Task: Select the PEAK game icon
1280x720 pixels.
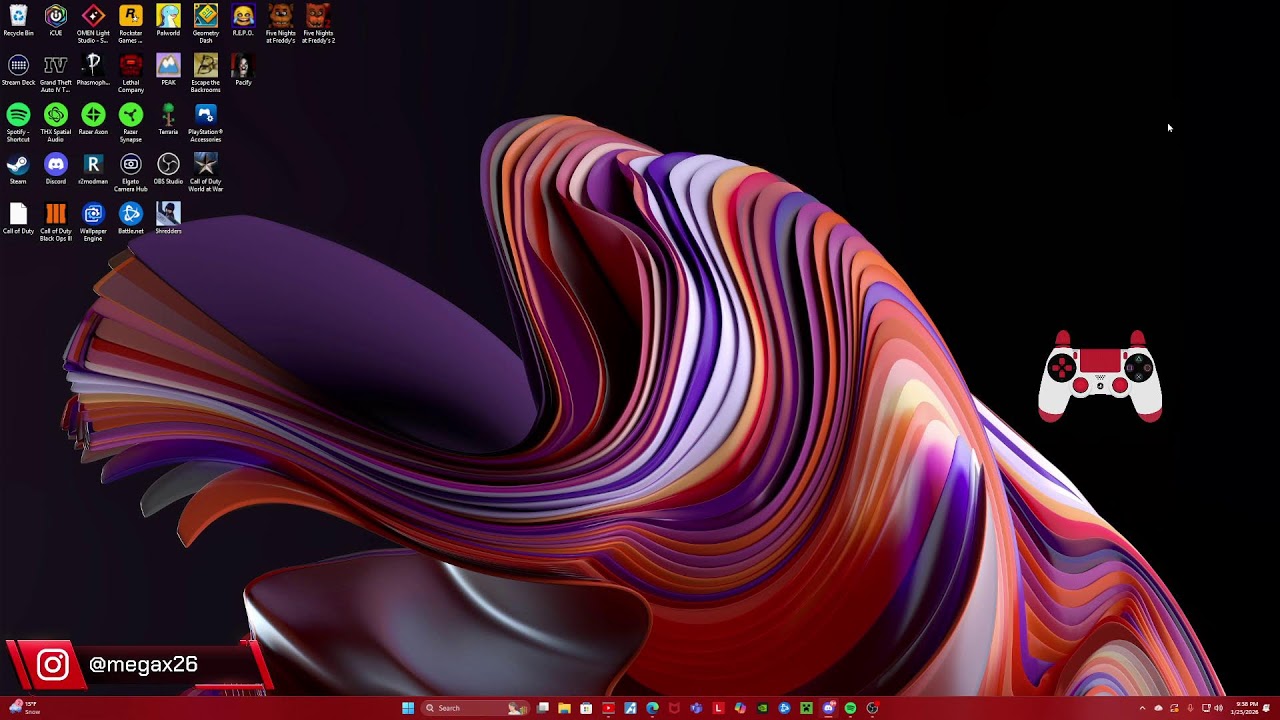Action: (168, 71)
